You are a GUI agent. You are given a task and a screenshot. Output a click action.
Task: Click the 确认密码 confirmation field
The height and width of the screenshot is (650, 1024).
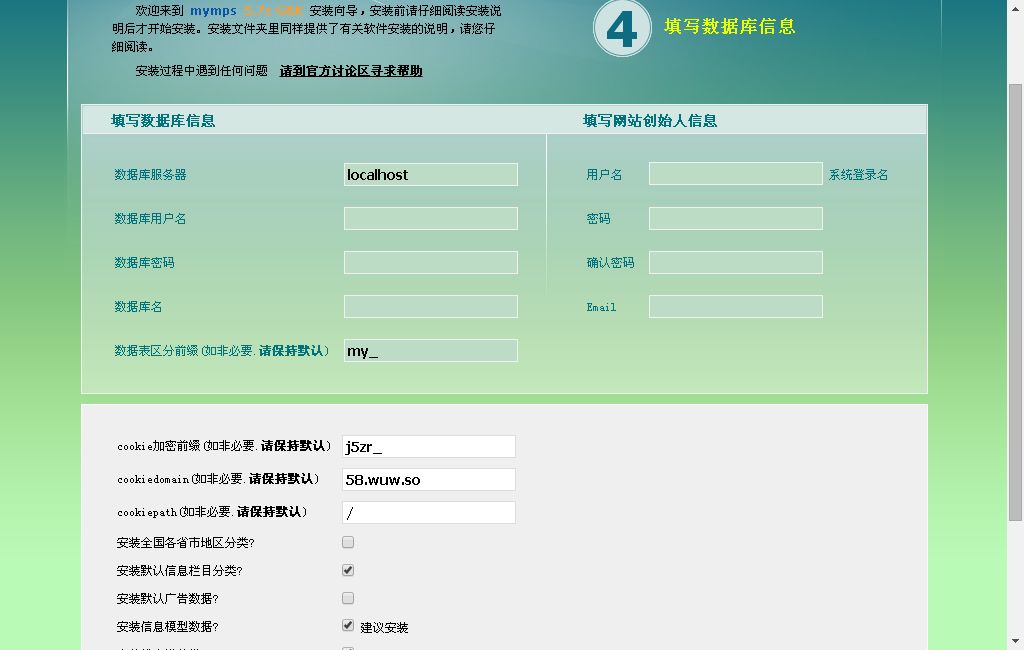click(735, 262)
